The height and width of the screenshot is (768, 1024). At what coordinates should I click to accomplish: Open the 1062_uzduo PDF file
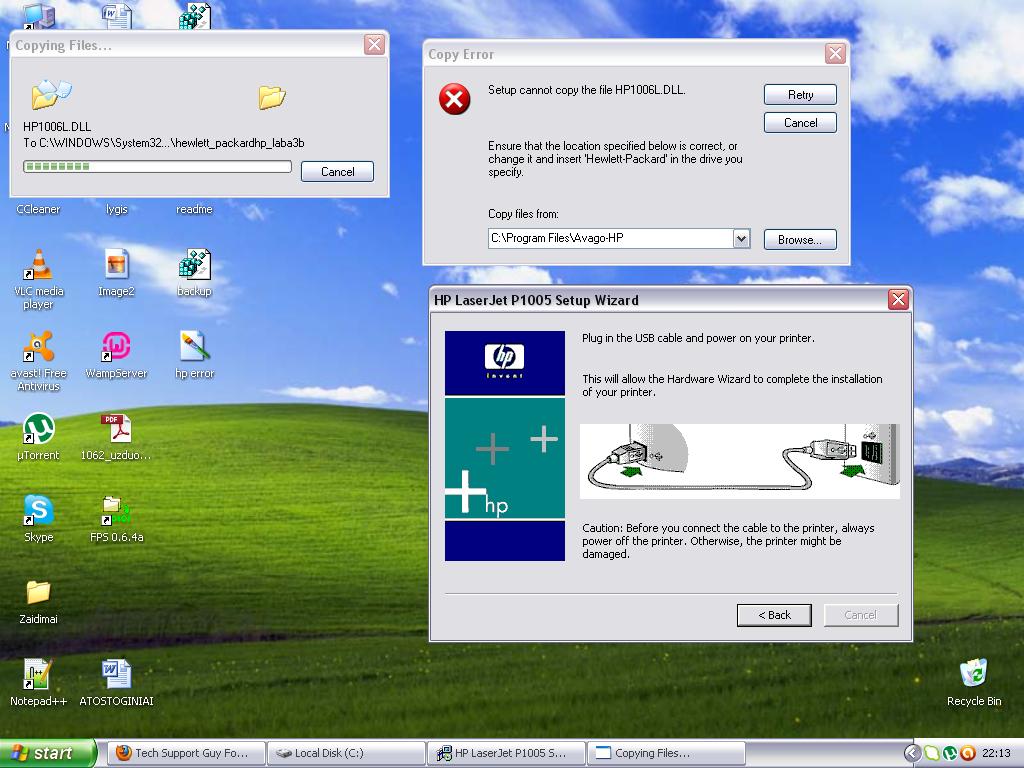point(115,425)
